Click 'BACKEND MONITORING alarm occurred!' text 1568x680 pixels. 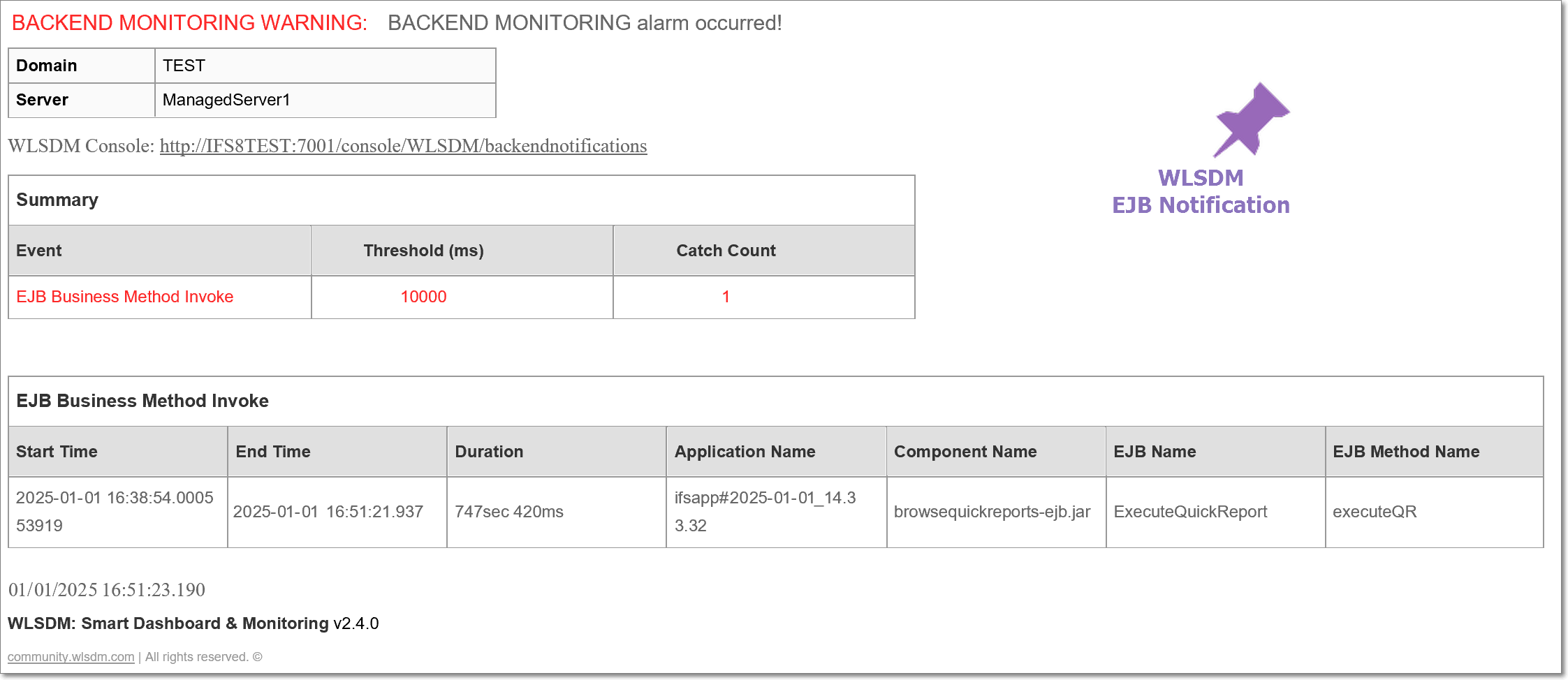pyautogui.click(x=585, y=23)
